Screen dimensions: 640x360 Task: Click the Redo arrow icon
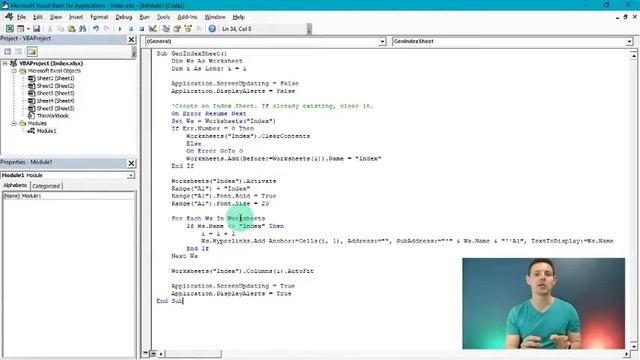click(107, 29)
